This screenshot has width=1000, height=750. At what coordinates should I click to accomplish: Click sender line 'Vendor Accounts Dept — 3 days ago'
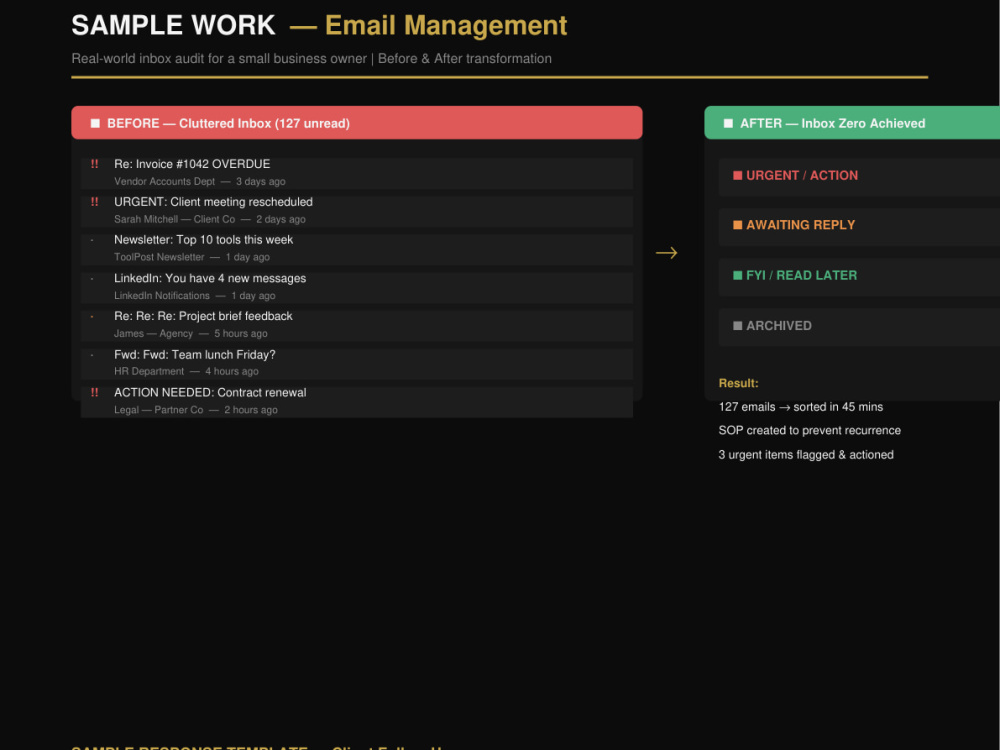(x=200, y=182)
